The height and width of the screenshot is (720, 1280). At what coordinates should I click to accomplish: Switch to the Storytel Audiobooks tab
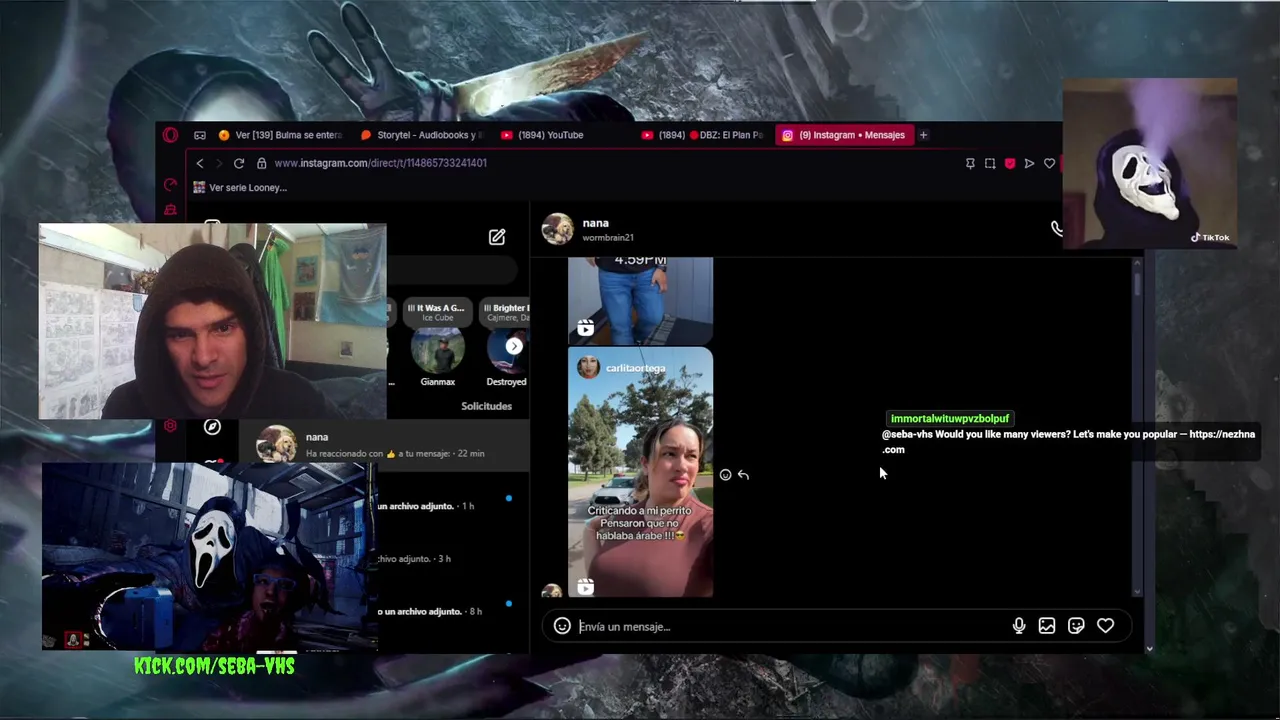click(422, 135)
